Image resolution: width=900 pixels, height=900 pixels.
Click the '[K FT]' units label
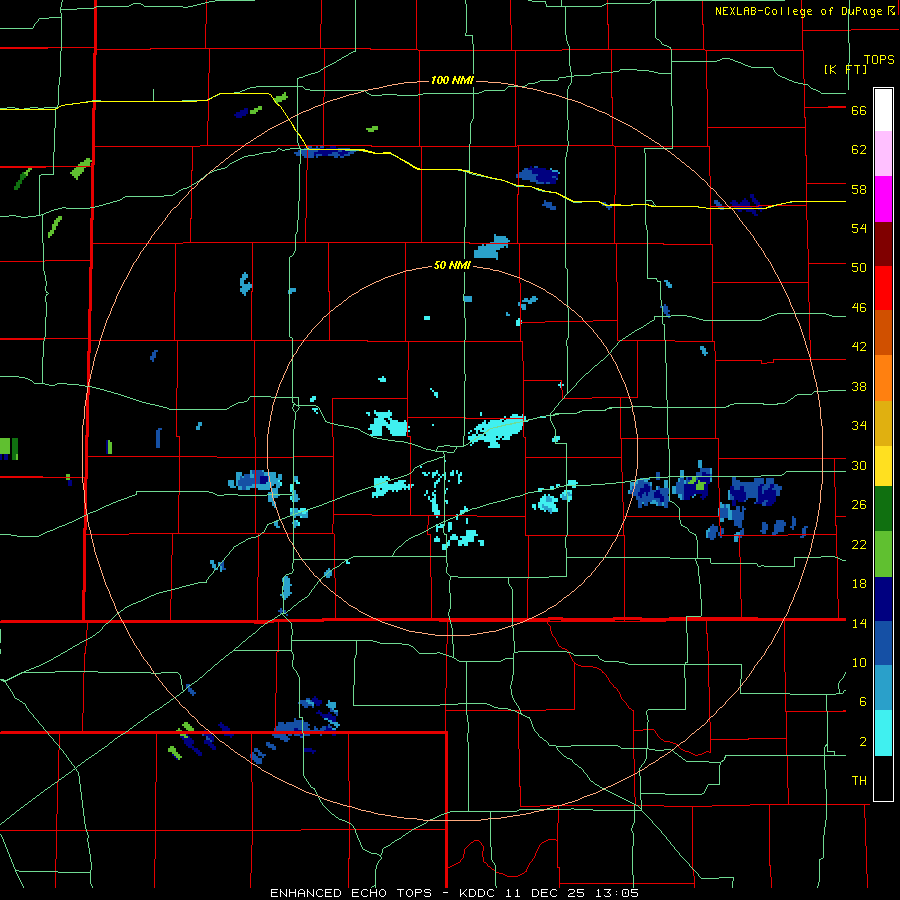(x=845, y=69)
